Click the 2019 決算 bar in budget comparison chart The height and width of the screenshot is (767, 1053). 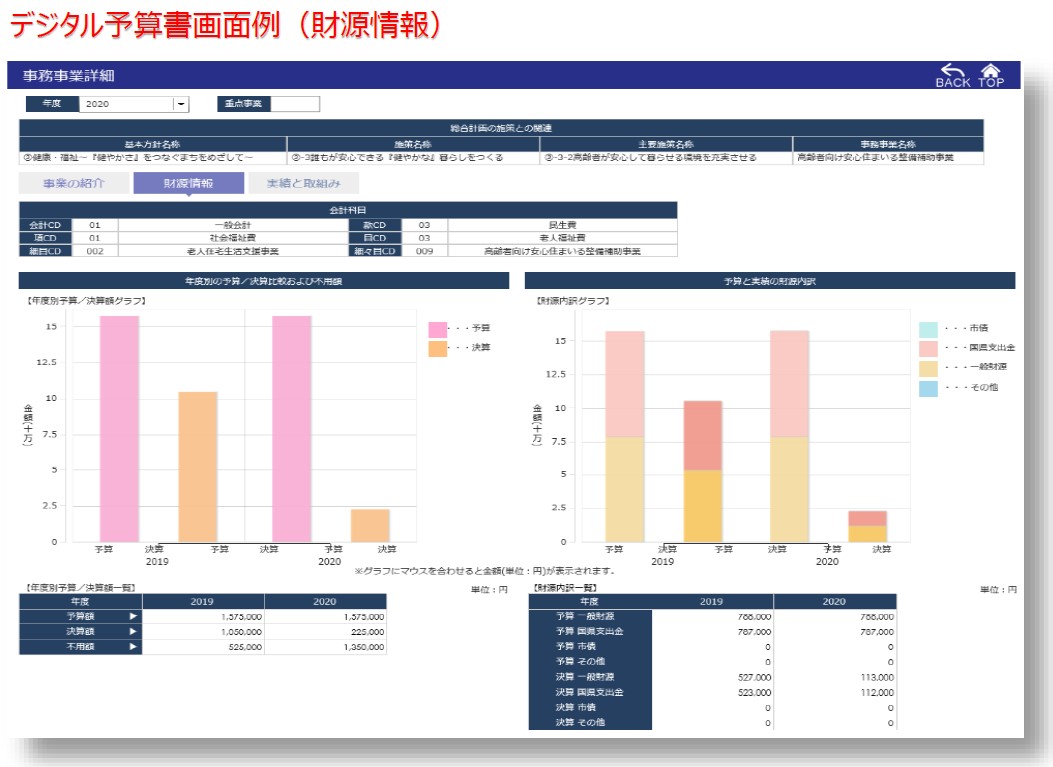point(198,466)
